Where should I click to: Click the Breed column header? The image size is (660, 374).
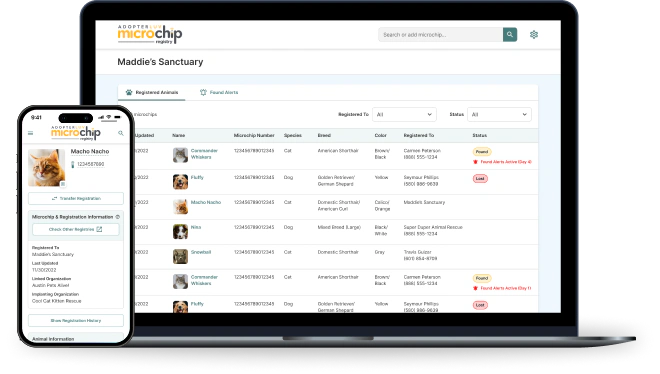coord(324,135)
